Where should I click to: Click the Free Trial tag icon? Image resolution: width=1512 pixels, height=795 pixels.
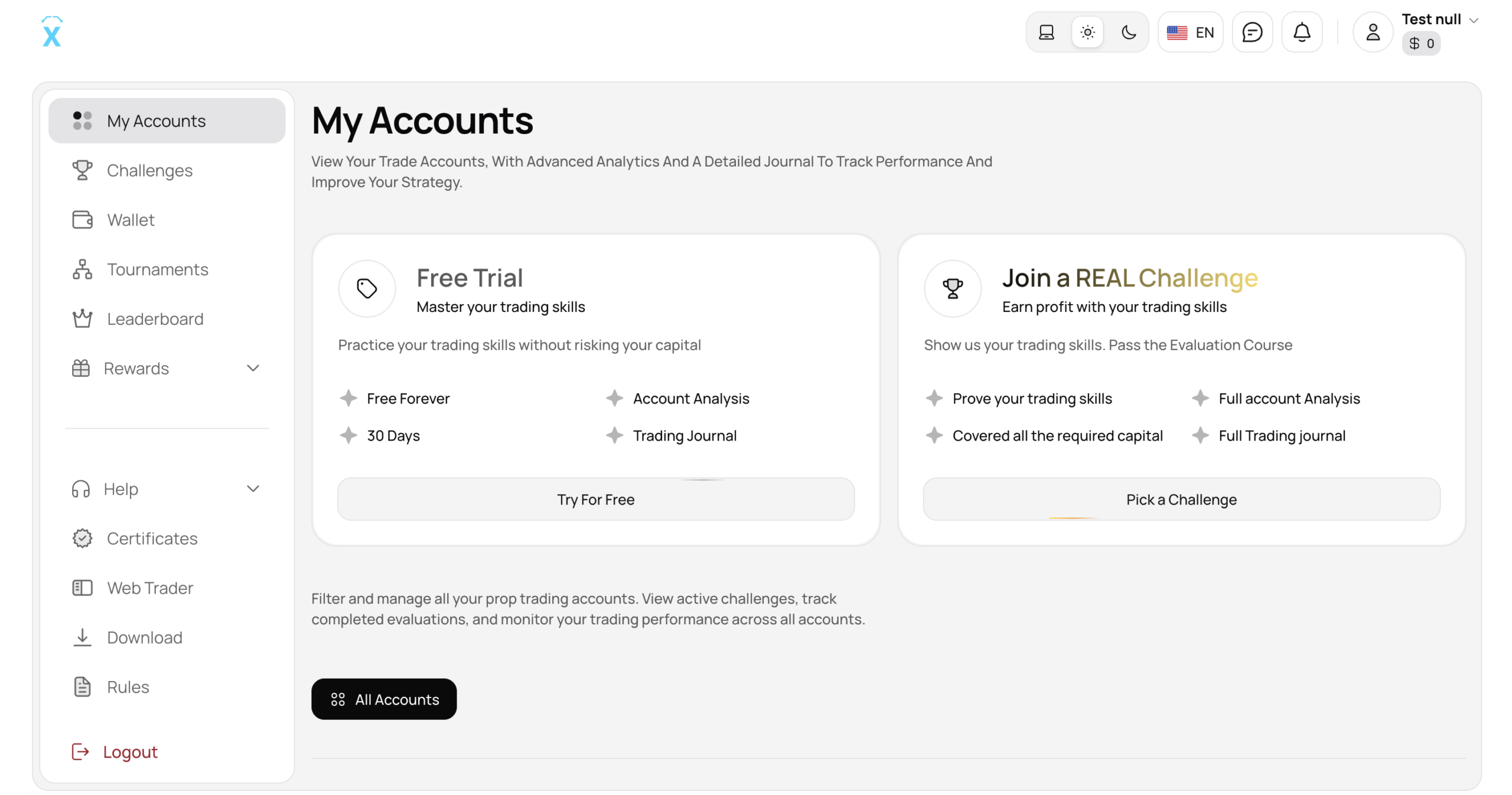[x=367, y=289]
